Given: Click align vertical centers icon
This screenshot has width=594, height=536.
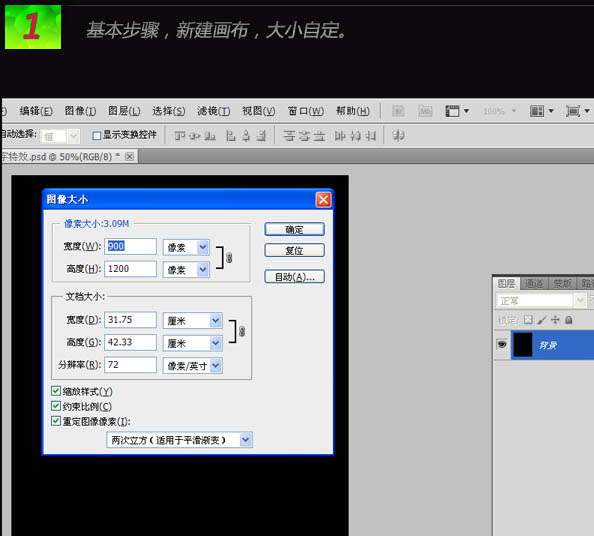Looking at the screenshot, I should [x=195, y=136].
